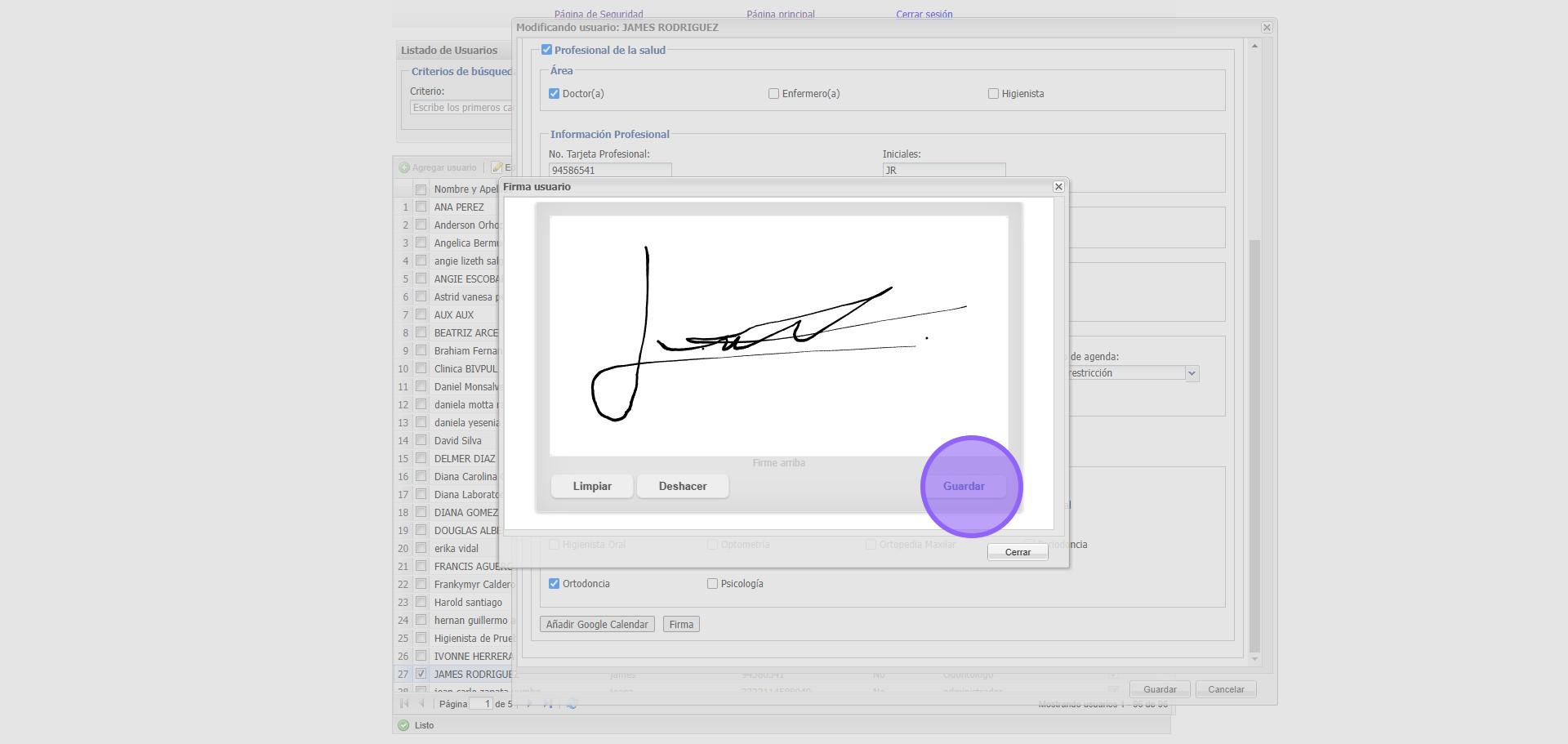Click the scroll-up arrow of user form
This screenshot has width=1568, height=744.
pyautogui.click(x=1254, y=47)
